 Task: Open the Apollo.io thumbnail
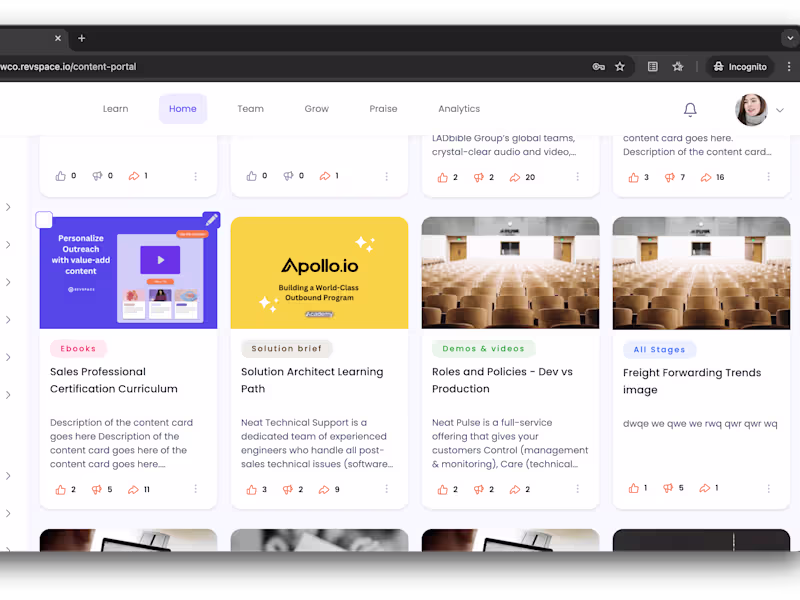tap(319, 273)
